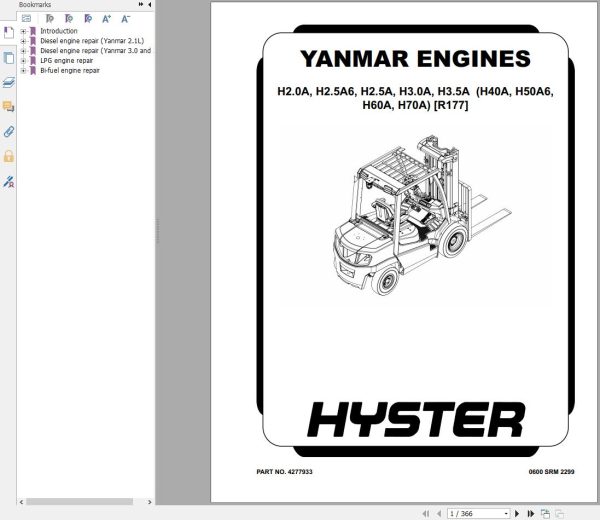Viewport: 600px width, 520px height.
Task: Click the PART NO. 4277933 text
Action: [x=284, y=472]
